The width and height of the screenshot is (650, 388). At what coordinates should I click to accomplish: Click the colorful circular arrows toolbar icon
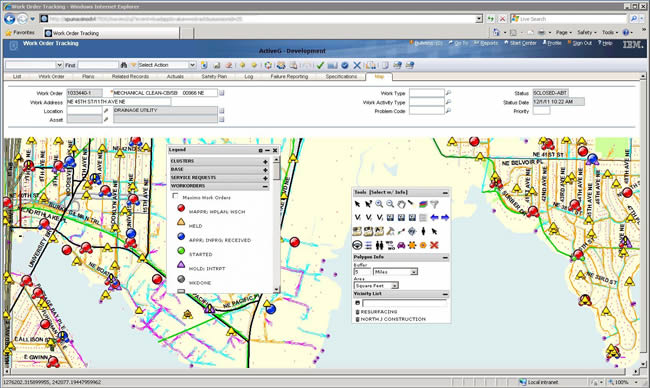(268, 65)
